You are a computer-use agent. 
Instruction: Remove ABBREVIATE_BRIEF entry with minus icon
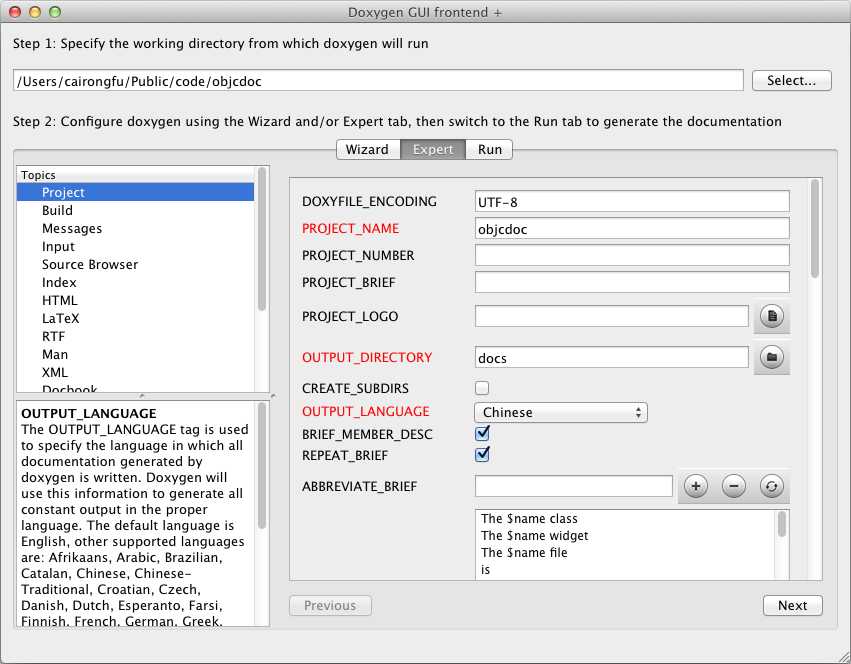734,486
